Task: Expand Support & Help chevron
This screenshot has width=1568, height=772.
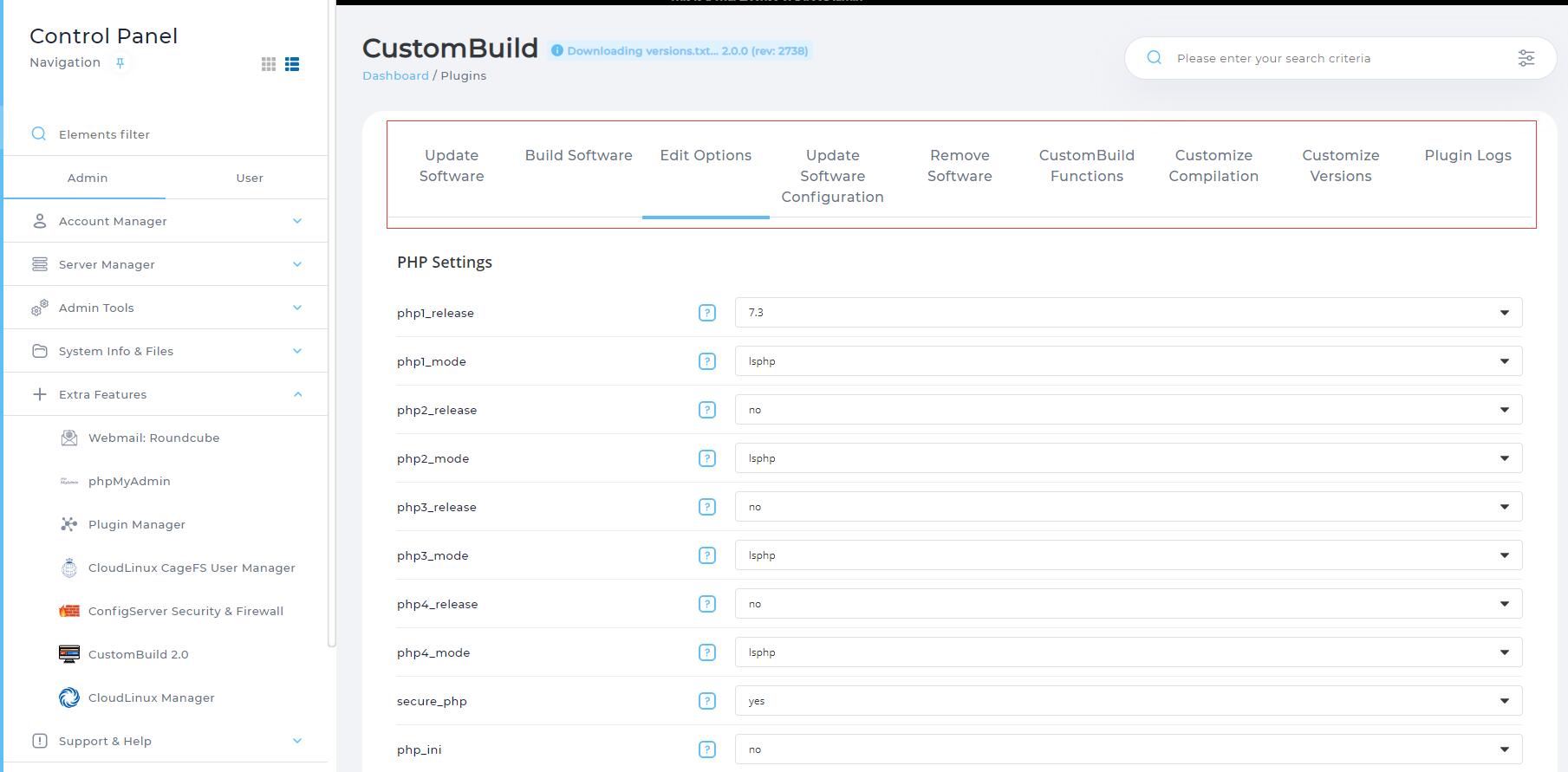Action: click(x=297, y=741)
